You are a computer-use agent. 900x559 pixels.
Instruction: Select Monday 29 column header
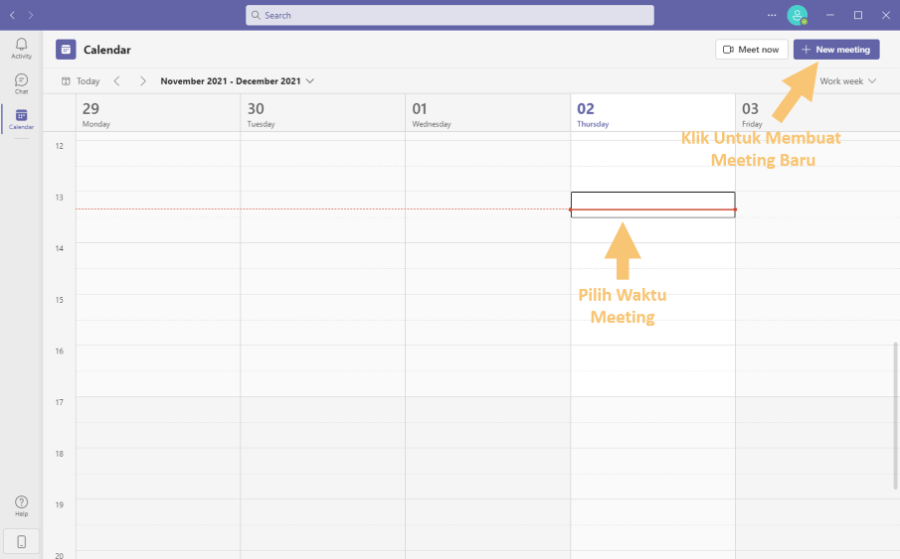point(158,113)
